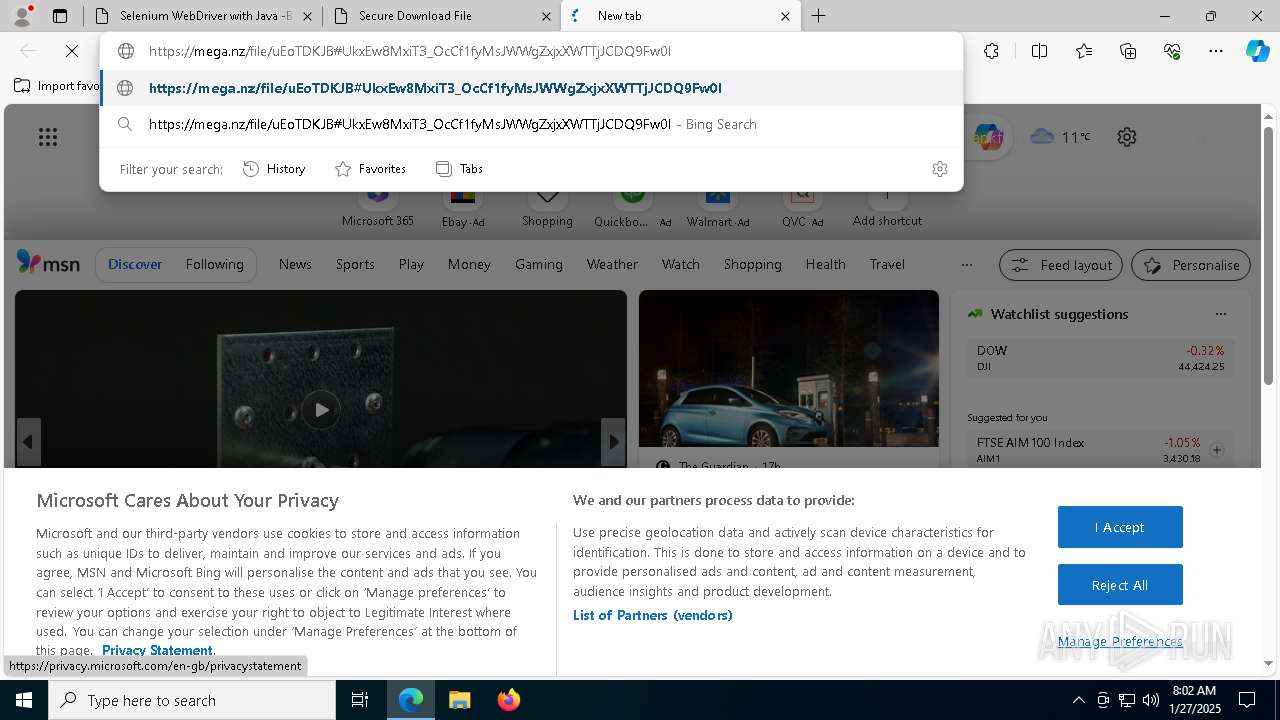1280x720 pixels.
Task: Accept cookies with I Accept
Action: click(x=1120, y=527)
